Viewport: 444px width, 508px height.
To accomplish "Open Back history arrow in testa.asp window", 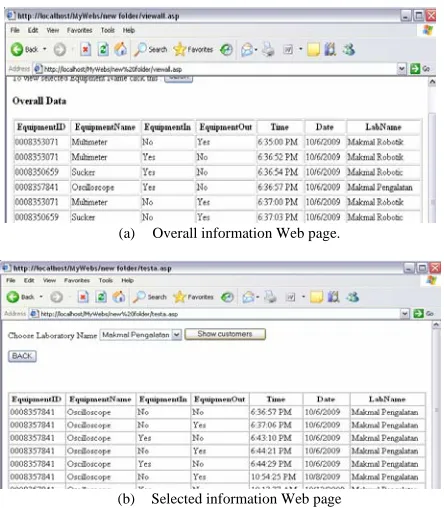I will (x=41, y=297).
